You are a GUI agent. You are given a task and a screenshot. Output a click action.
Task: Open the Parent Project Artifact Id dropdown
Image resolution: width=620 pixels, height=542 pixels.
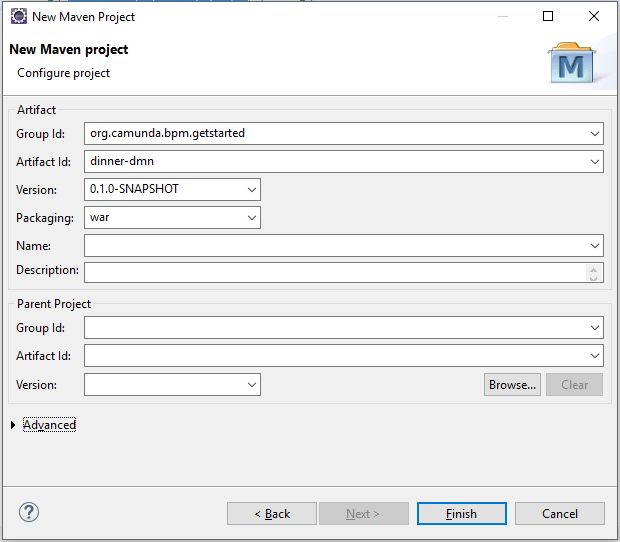(595, 356)
